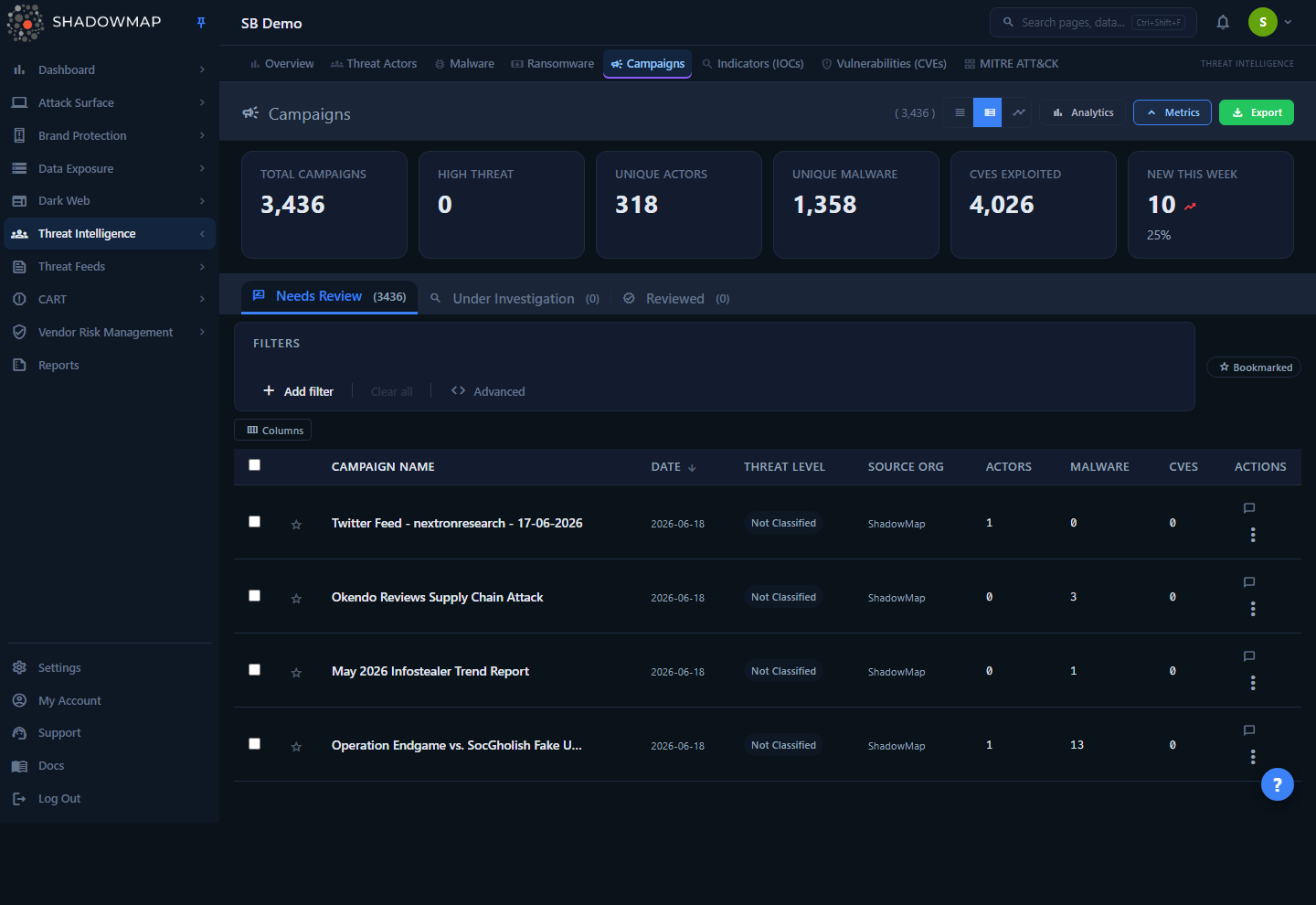
Task: Open the Threat Actors tab
Action: [x=374, y=64]
